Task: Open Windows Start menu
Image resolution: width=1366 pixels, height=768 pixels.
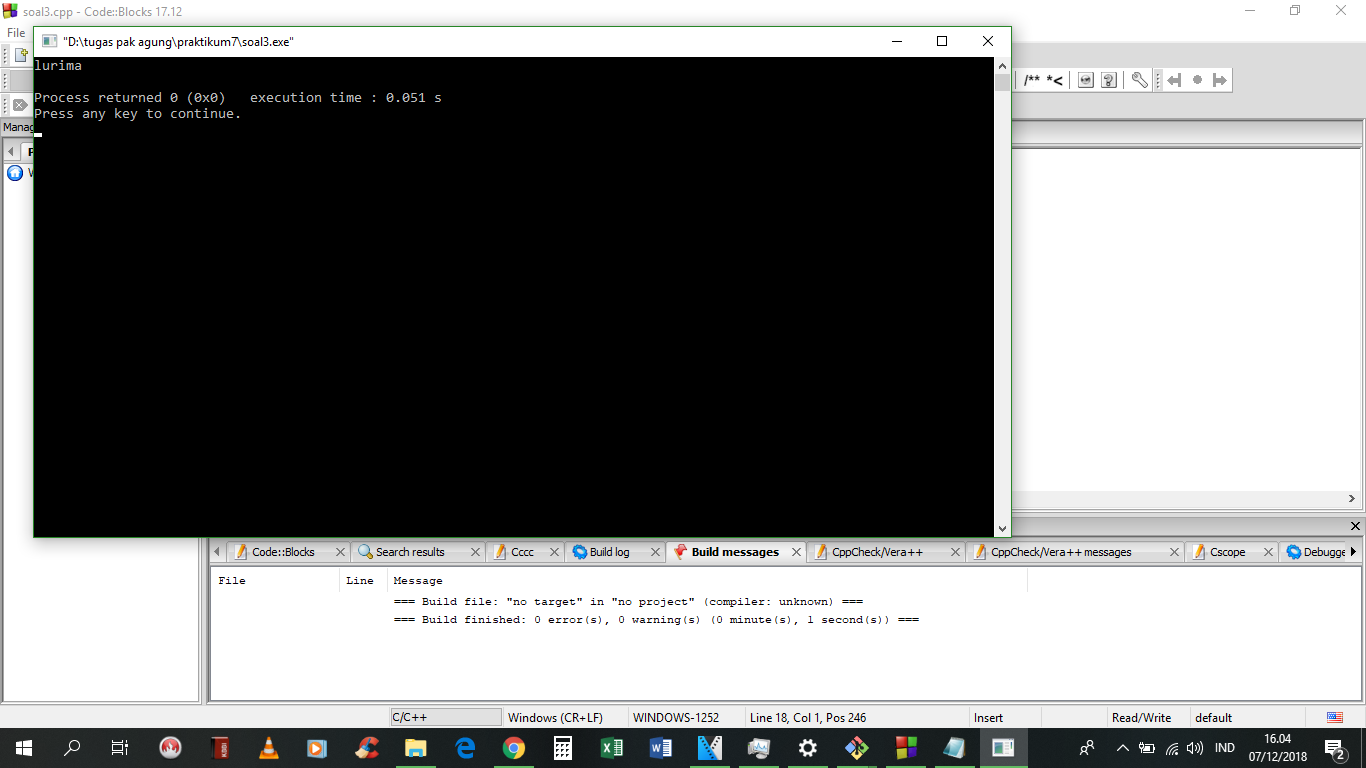Action: pyautogui.click(x=24, y=748)
